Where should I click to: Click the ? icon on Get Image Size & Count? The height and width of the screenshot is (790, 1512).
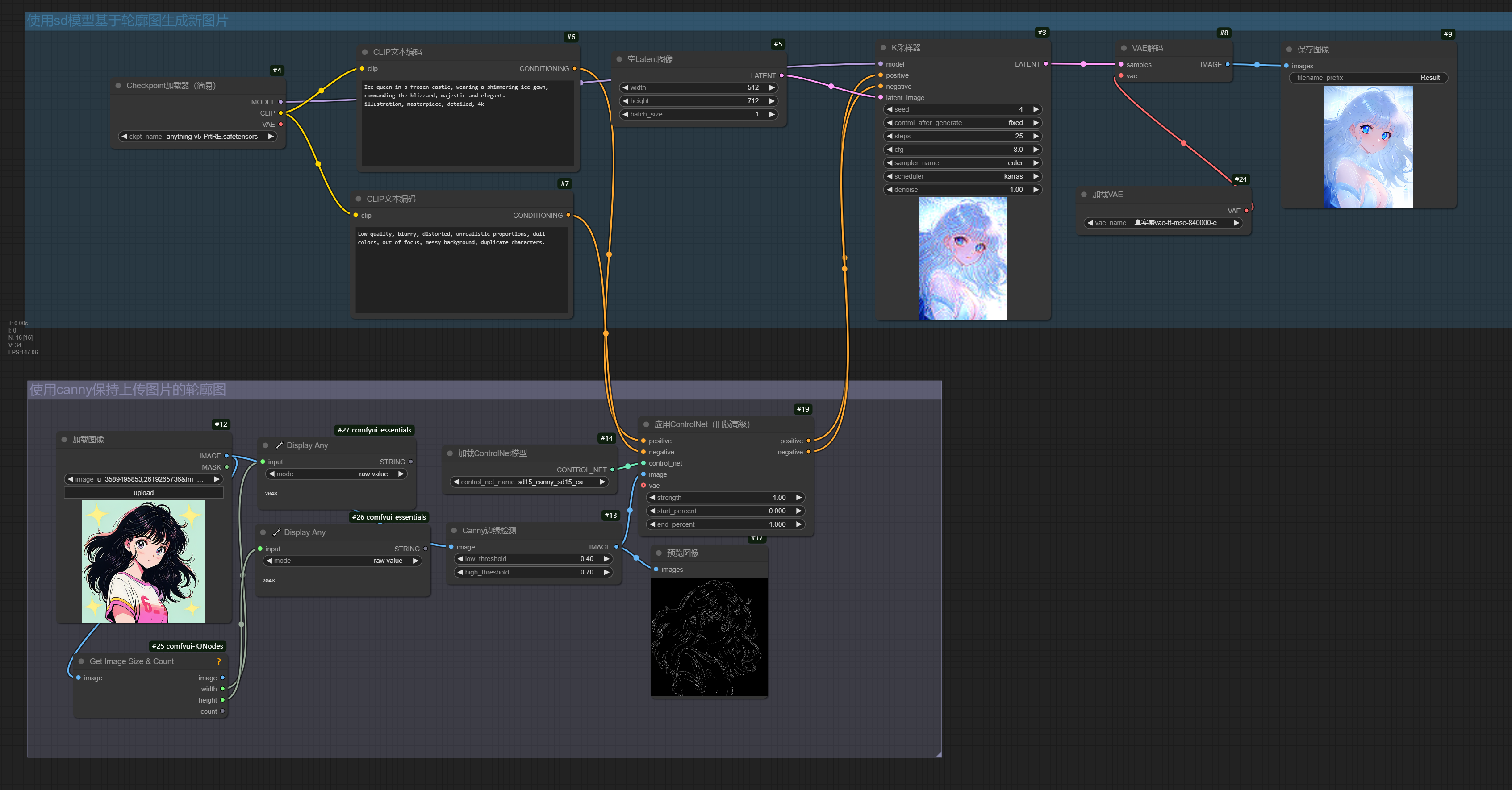(220, 661)
